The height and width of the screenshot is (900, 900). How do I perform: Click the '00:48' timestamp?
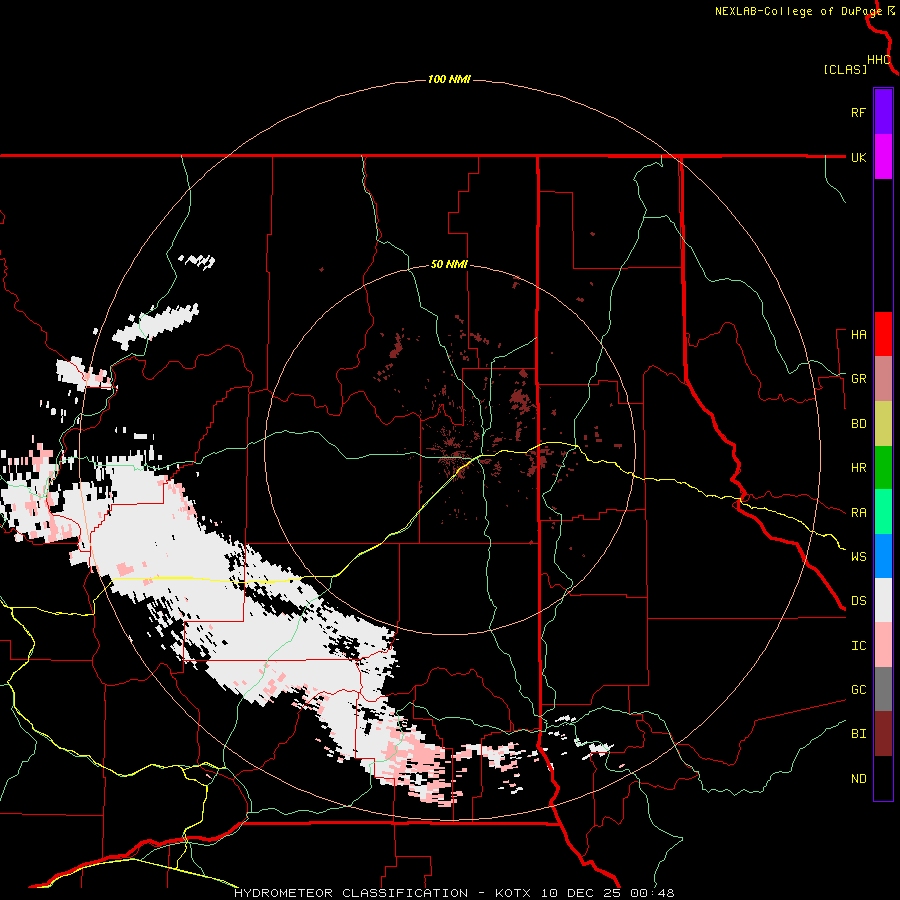[x=651, y=893]
